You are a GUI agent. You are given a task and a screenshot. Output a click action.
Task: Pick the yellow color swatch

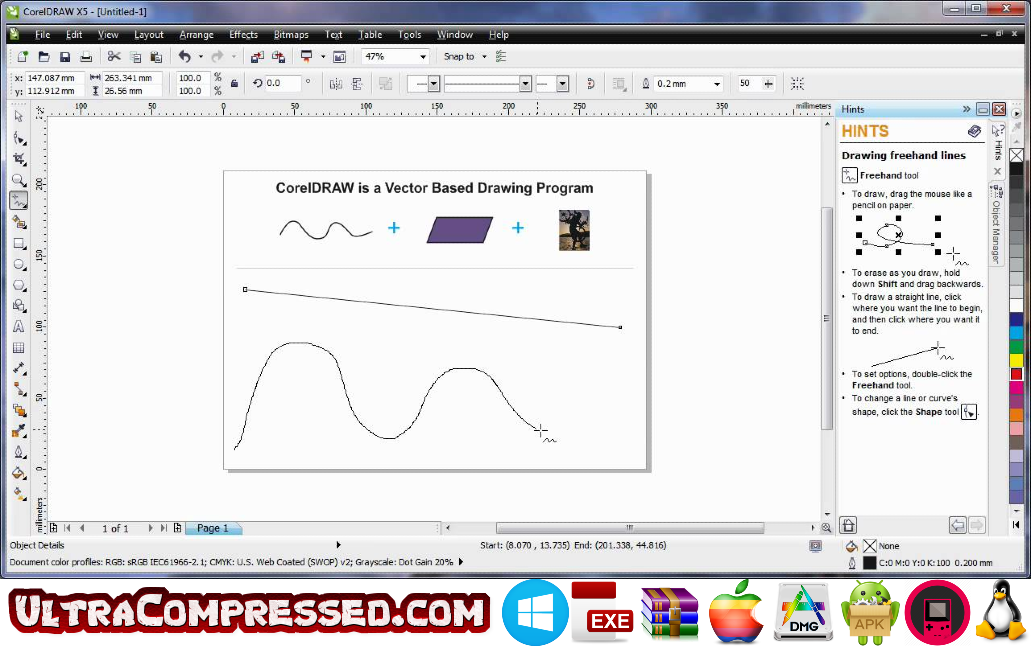pyautogui.click(x=1016, y=360)
